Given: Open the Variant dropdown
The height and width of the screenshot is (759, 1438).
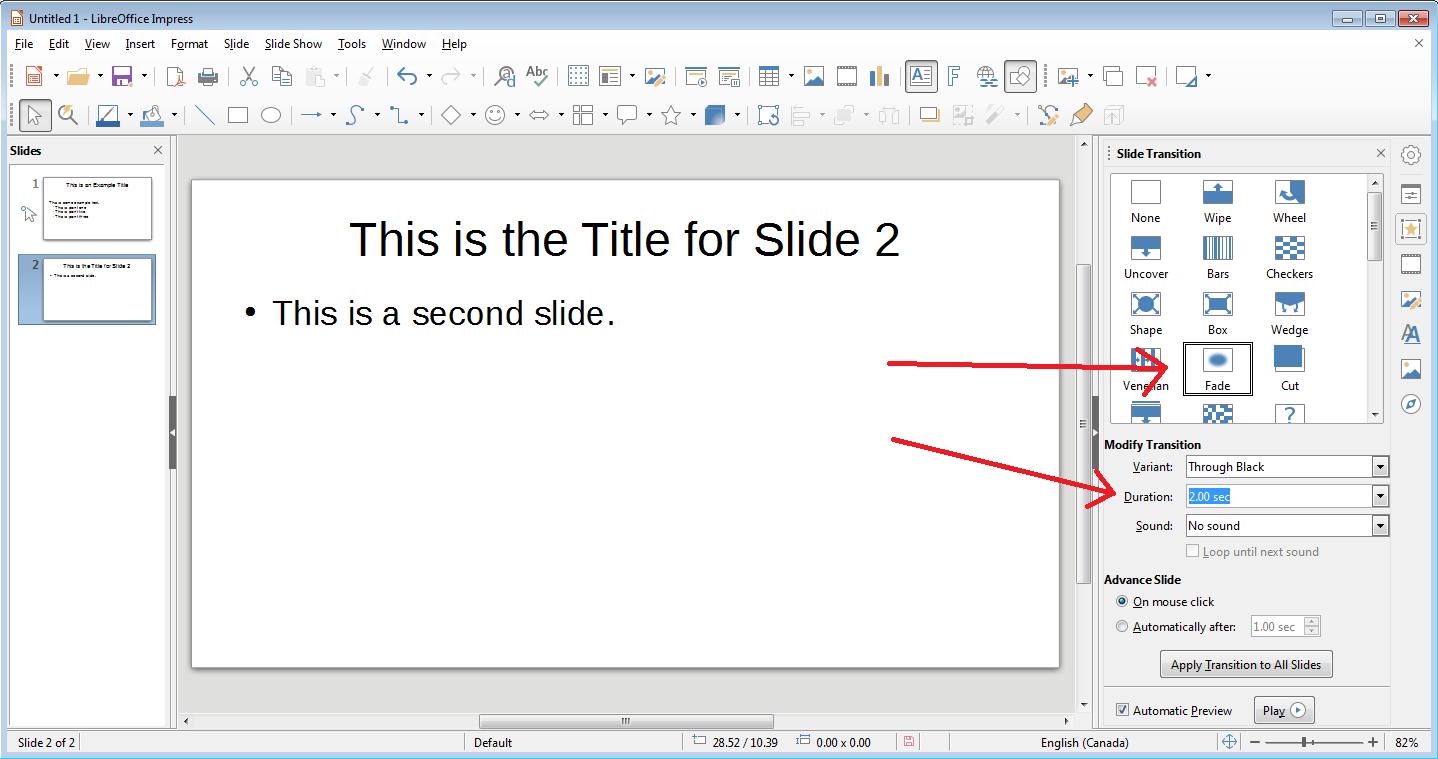Looking at the screenshot, I should coord(1380,467).
